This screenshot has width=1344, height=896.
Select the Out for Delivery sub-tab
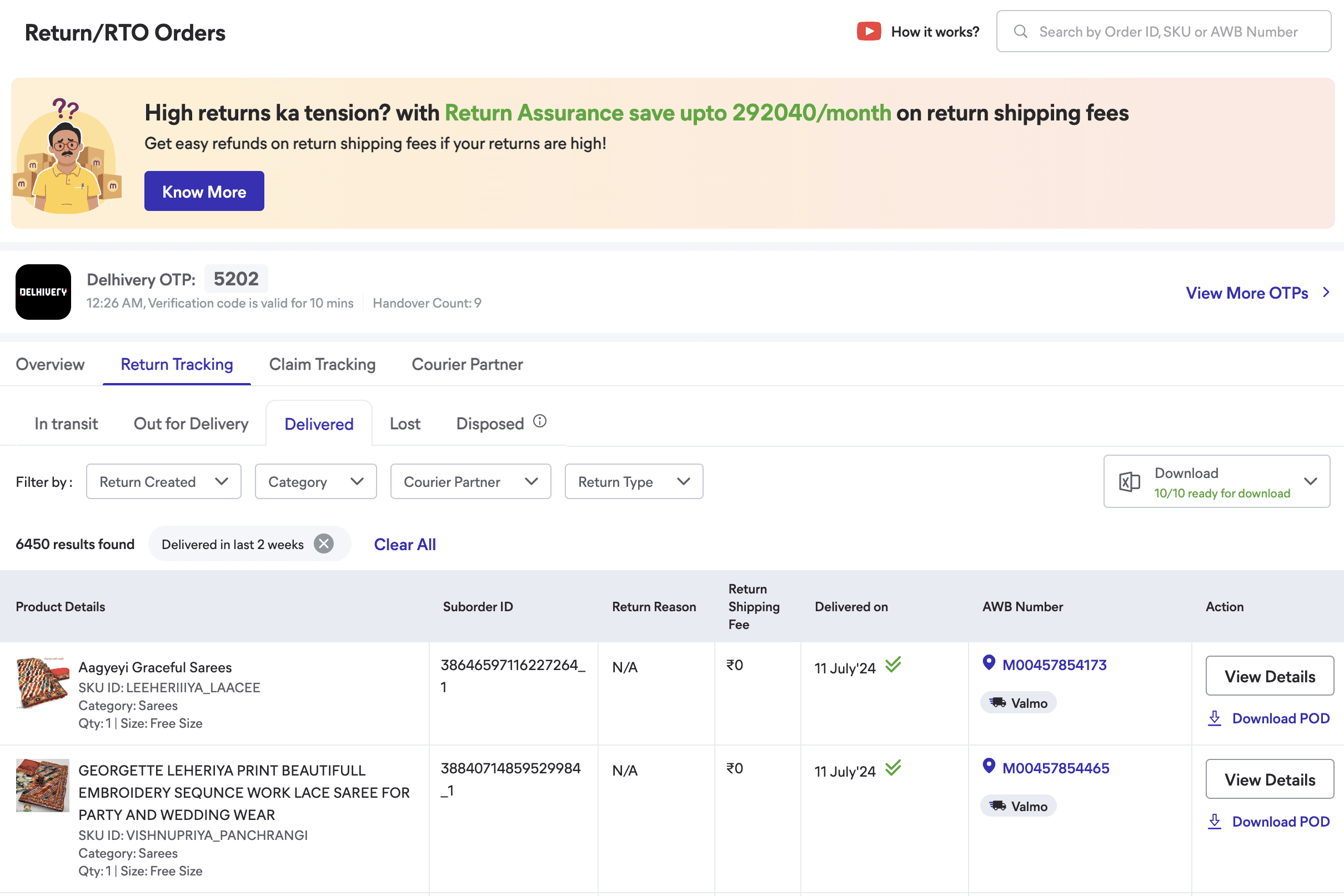pos(191,424)
